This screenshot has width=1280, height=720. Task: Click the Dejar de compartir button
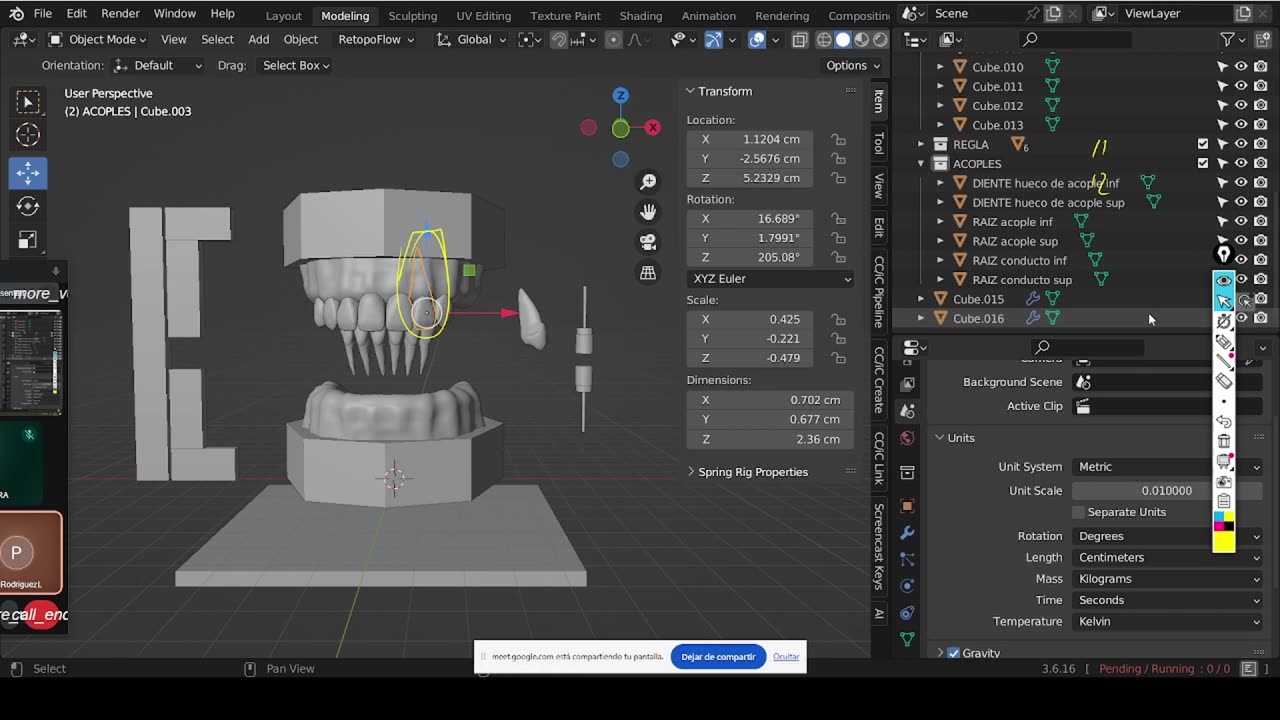718,657
